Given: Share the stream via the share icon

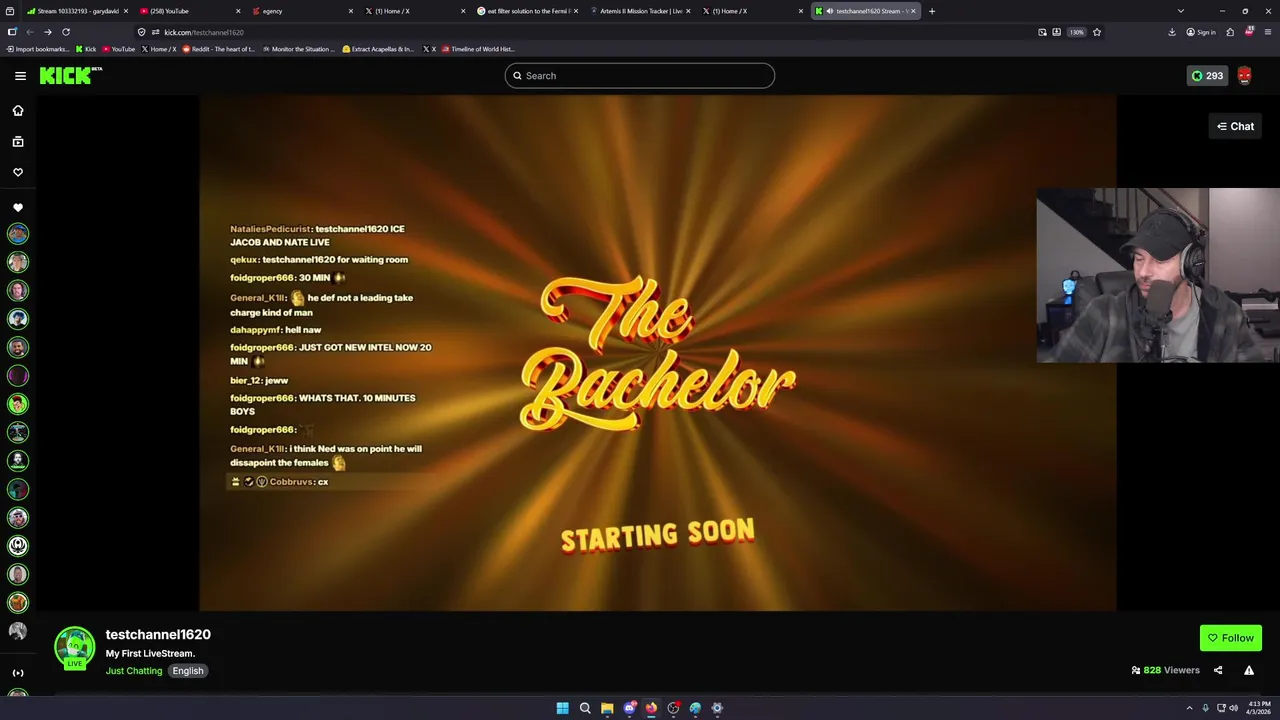Looking at the screenshot, I should point(1218,670).
